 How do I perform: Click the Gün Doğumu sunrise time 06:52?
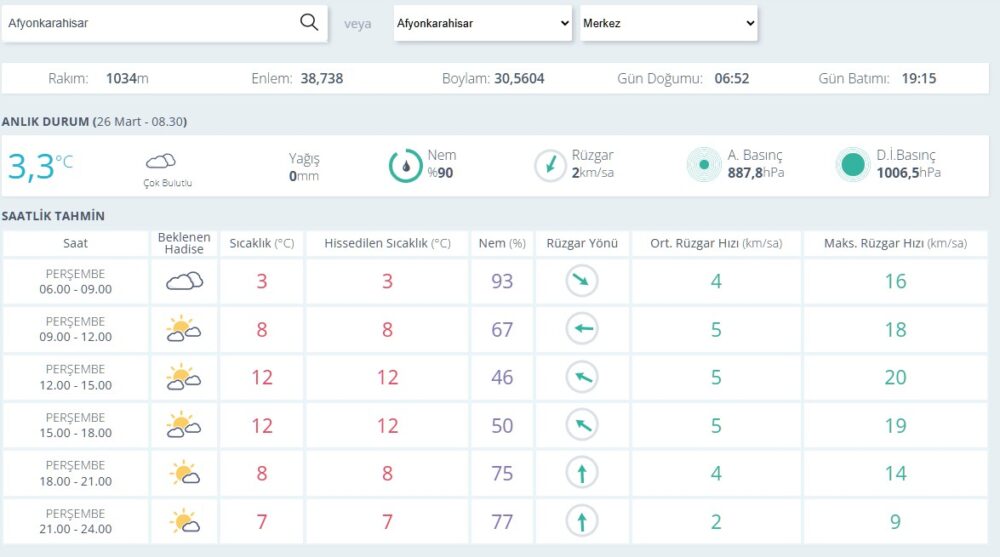pyautogui.click(x=732, y=78)
